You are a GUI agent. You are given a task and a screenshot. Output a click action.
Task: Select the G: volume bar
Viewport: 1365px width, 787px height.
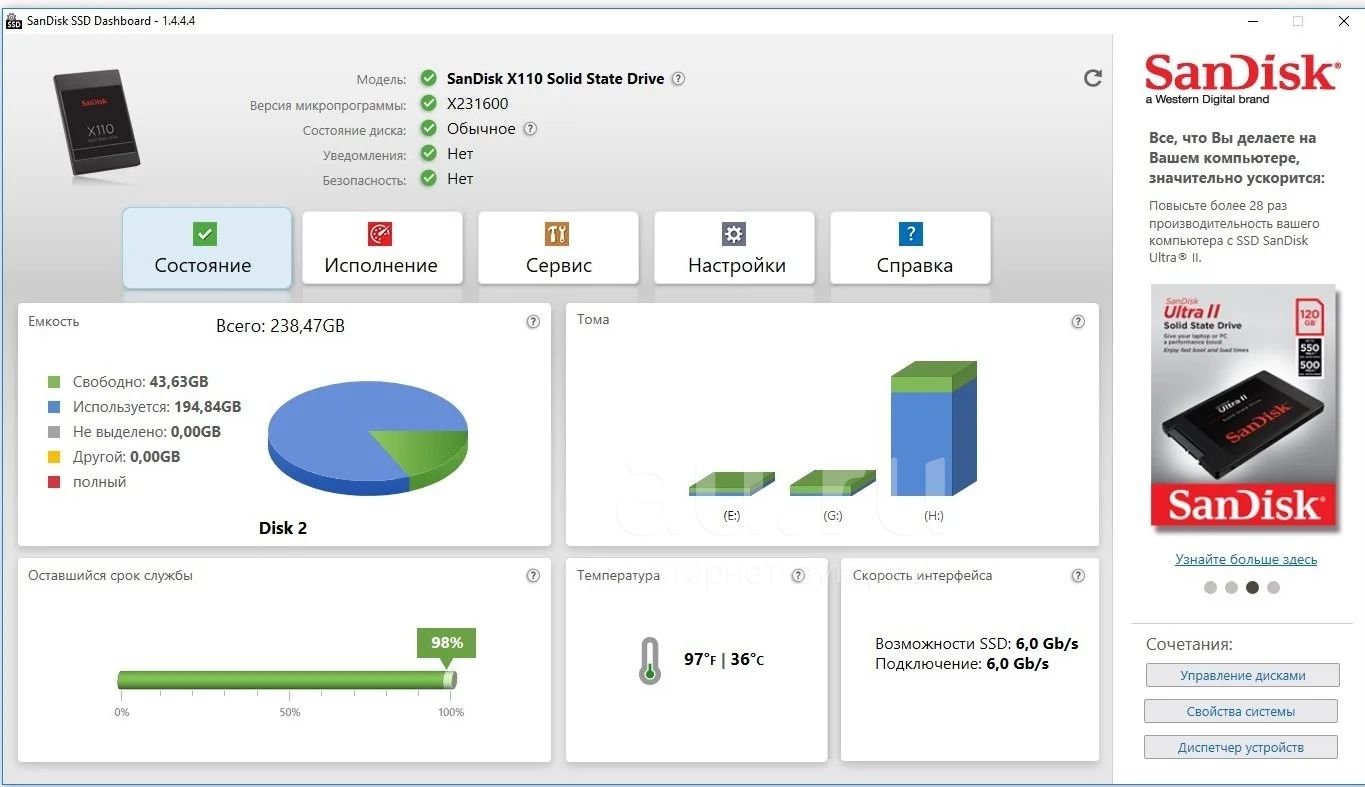pos(832,484)
